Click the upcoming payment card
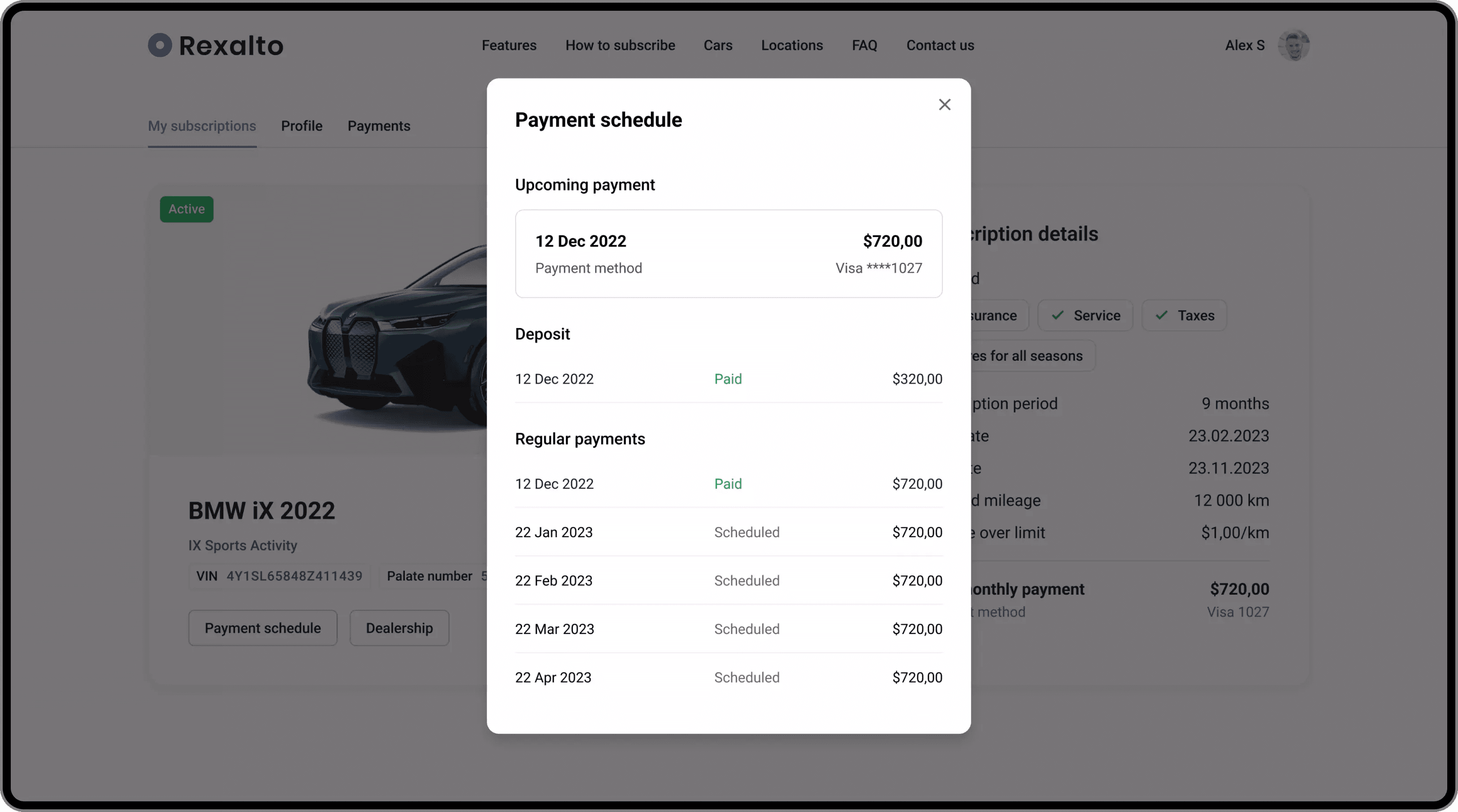The image size is (1458, 812). [729, 254]
